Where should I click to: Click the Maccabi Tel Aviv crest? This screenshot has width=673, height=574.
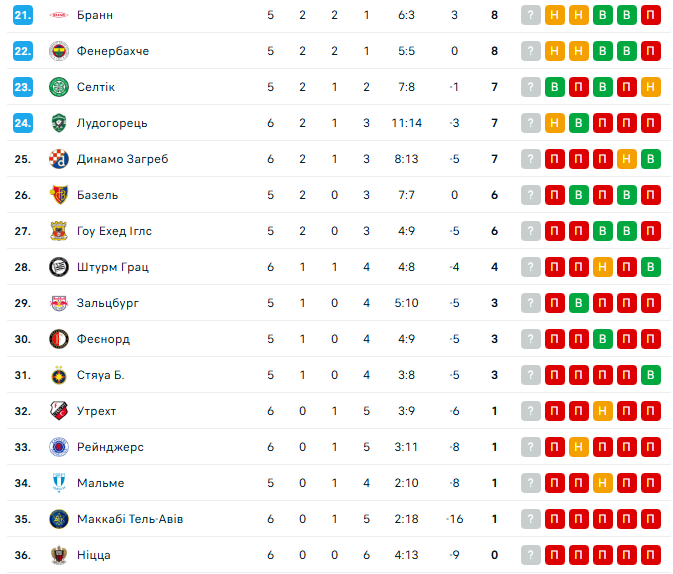(58, 519)
